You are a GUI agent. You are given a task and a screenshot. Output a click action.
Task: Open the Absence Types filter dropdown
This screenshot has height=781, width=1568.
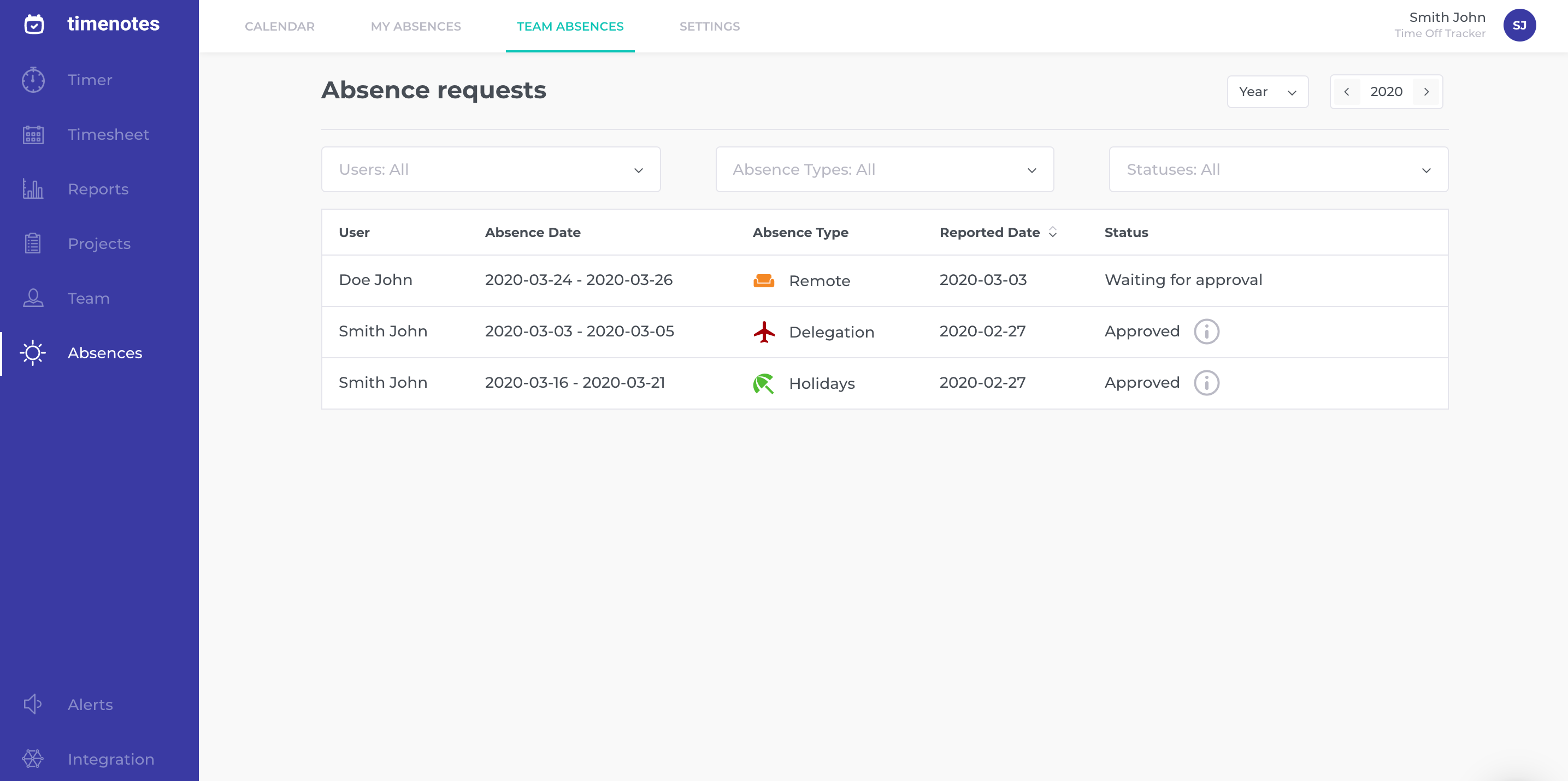point(884,170)
